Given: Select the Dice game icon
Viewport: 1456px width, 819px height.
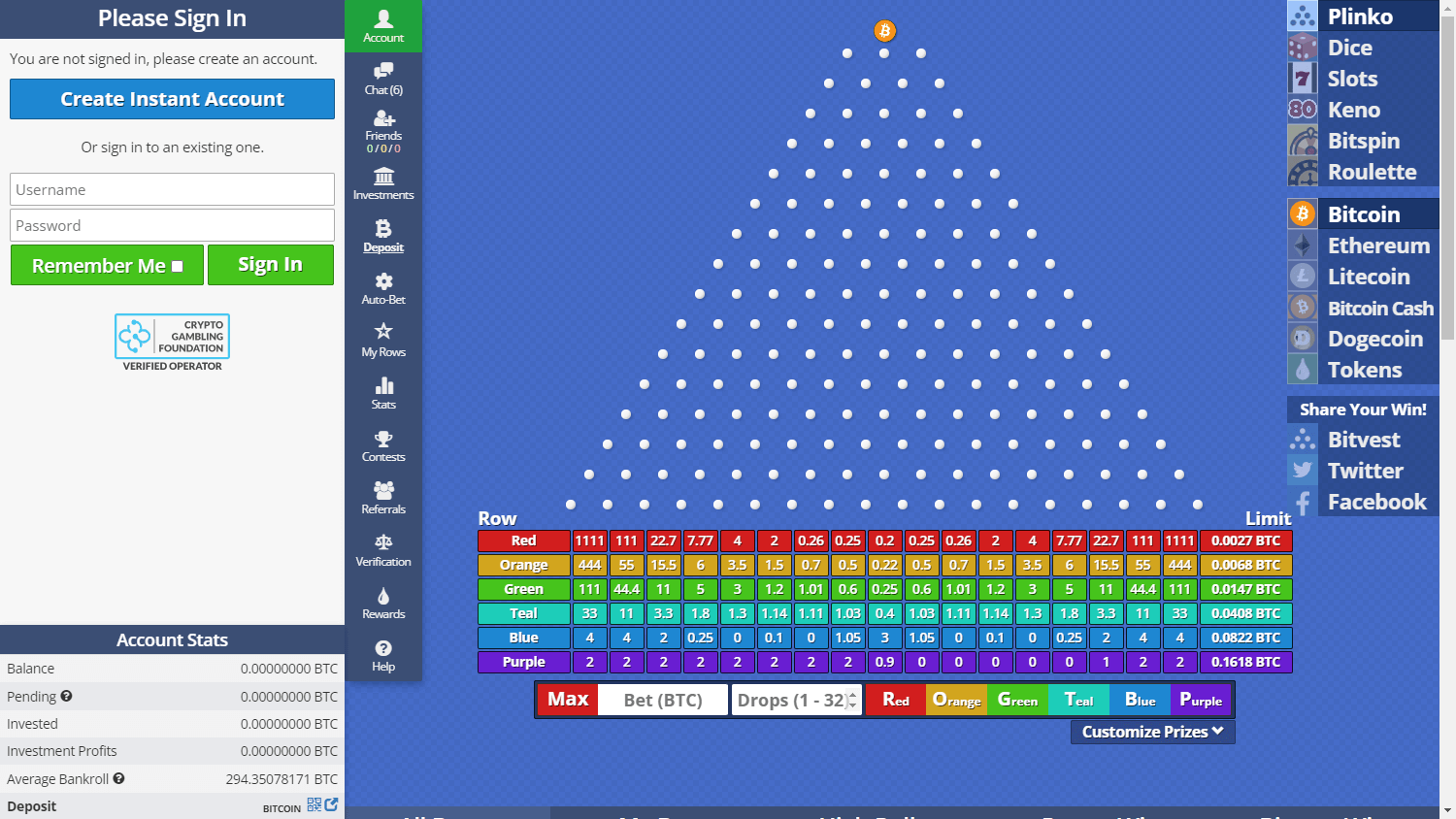Looking at the screenshot, I should click(1303, 47).
